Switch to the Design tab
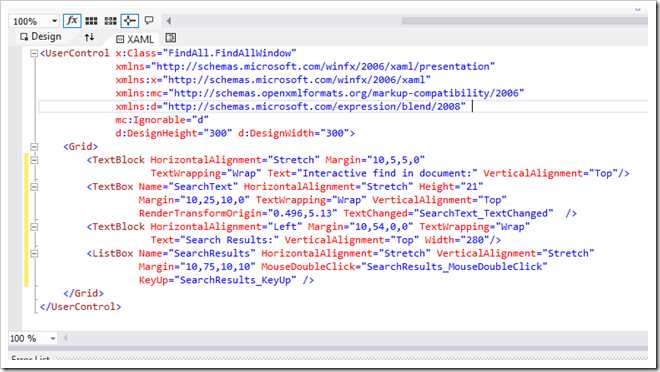The height and width of the screenshot is (372, 660). (40, 37)
